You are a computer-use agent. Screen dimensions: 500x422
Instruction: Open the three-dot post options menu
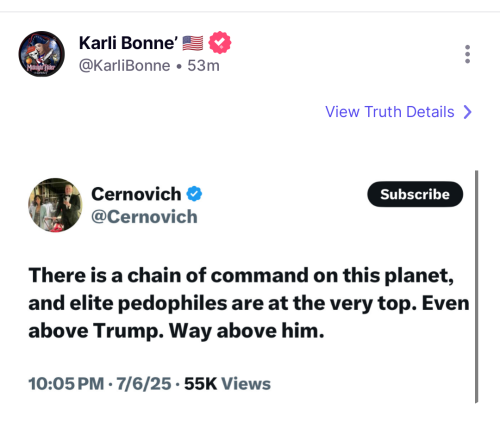(467, 54)
